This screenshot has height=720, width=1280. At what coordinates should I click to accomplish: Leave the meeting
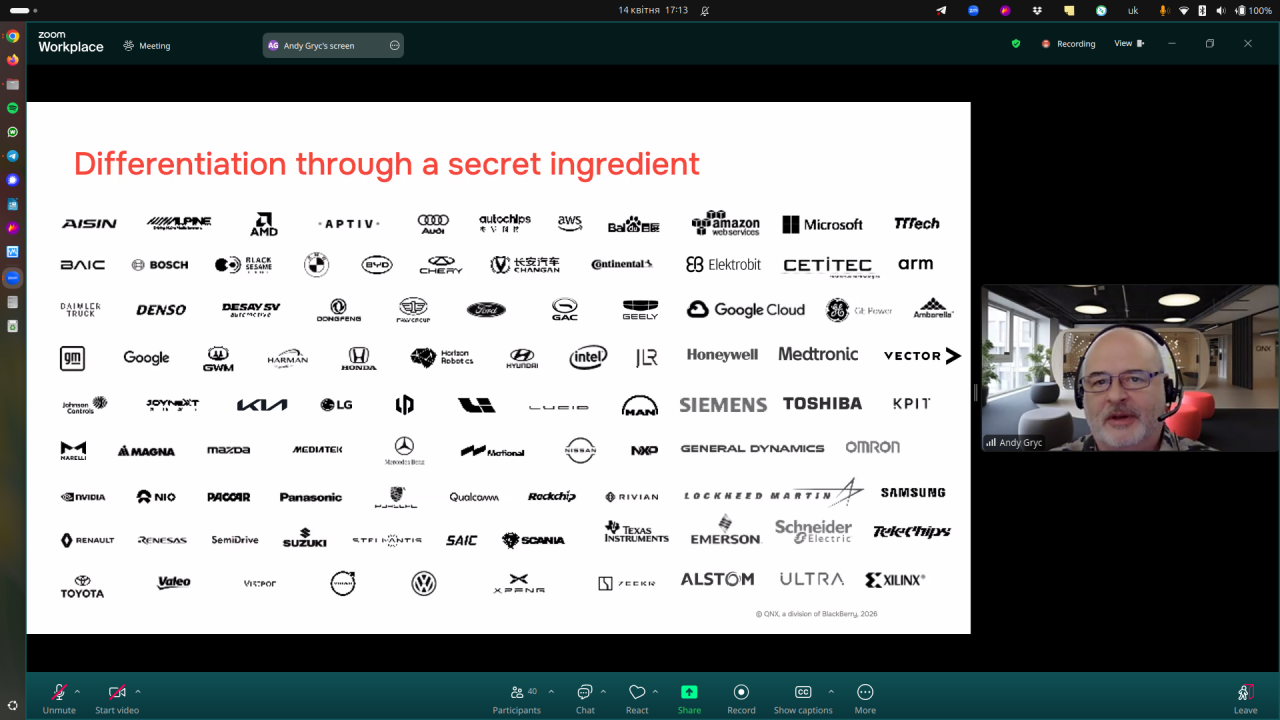(x=1245, y=693)
